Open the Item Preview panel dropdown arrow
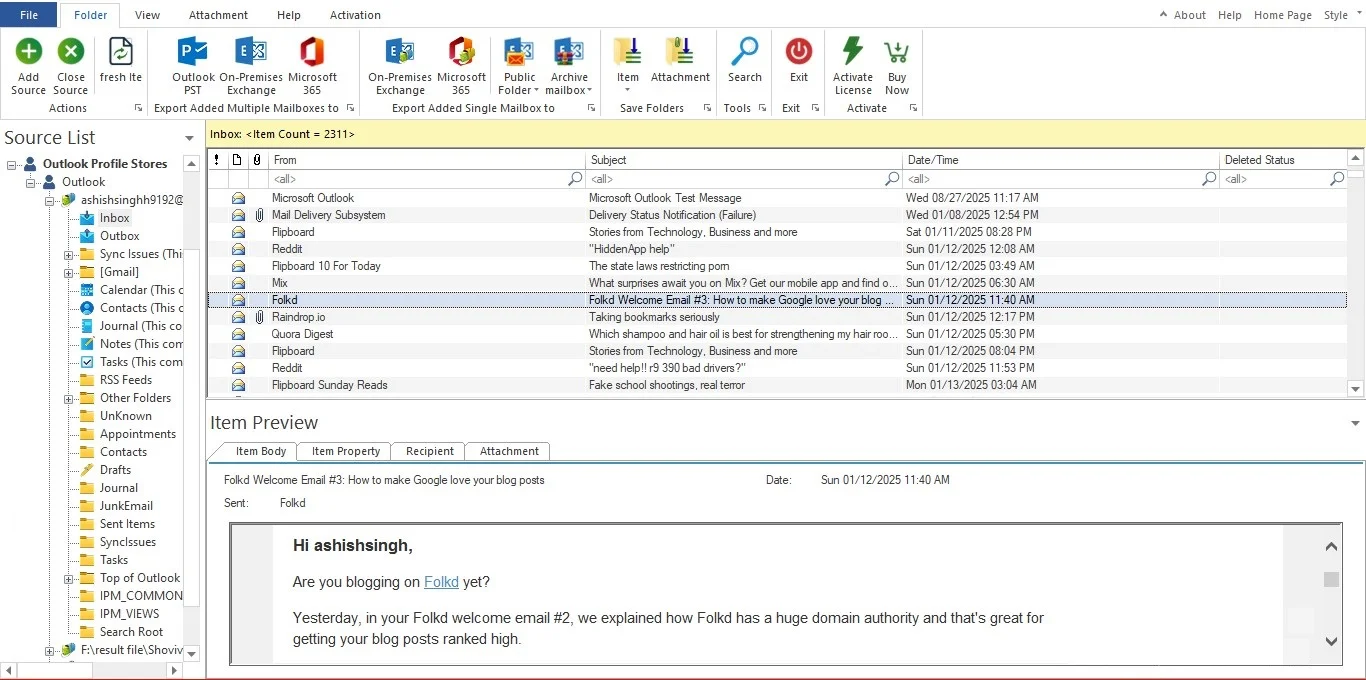Image resolution: width=1366 pixels, height=680 pixels. [1355, 424]
